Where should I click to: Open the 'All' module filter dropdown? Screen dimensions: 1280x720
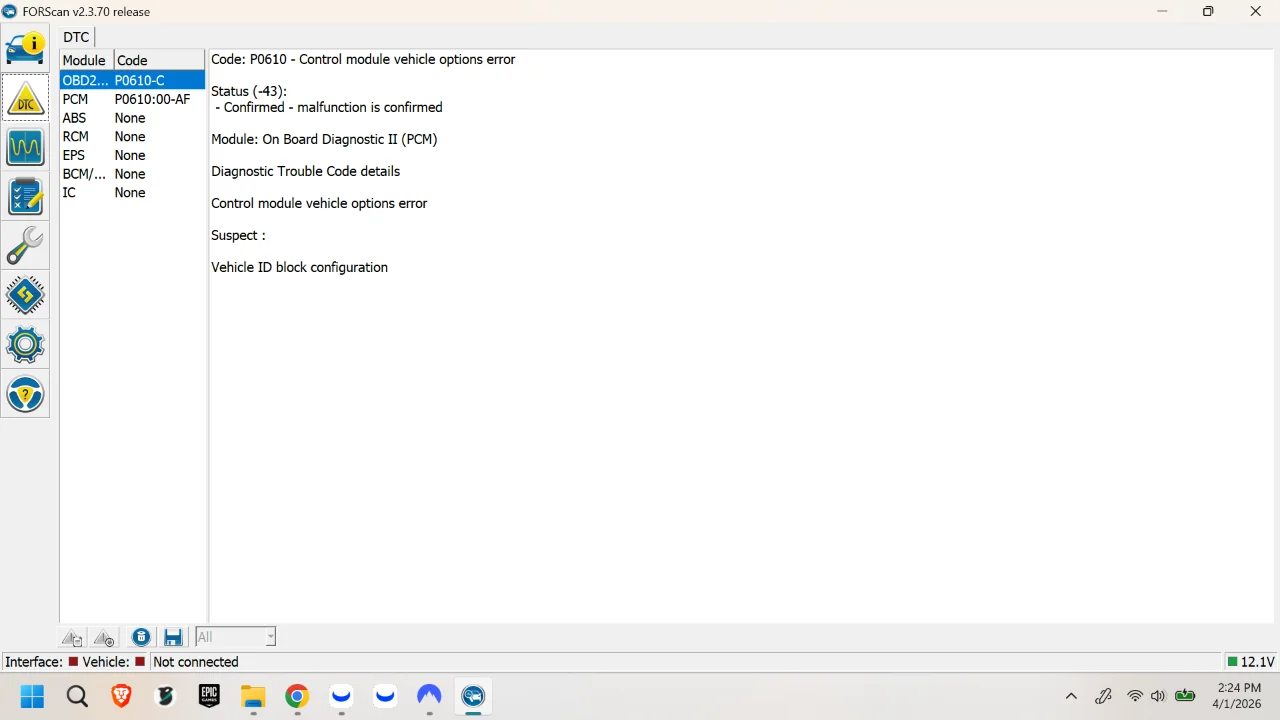(269, 637)
